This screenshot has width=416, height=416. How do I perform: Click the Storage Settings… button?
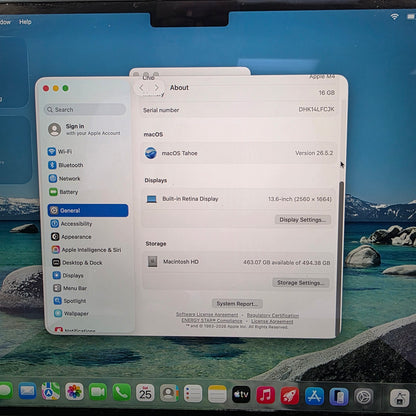[301, 283]
